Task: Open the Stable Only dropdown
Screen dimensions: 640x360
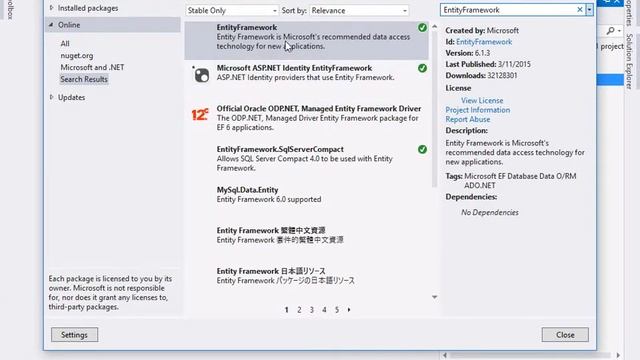Action: point(232,11)
